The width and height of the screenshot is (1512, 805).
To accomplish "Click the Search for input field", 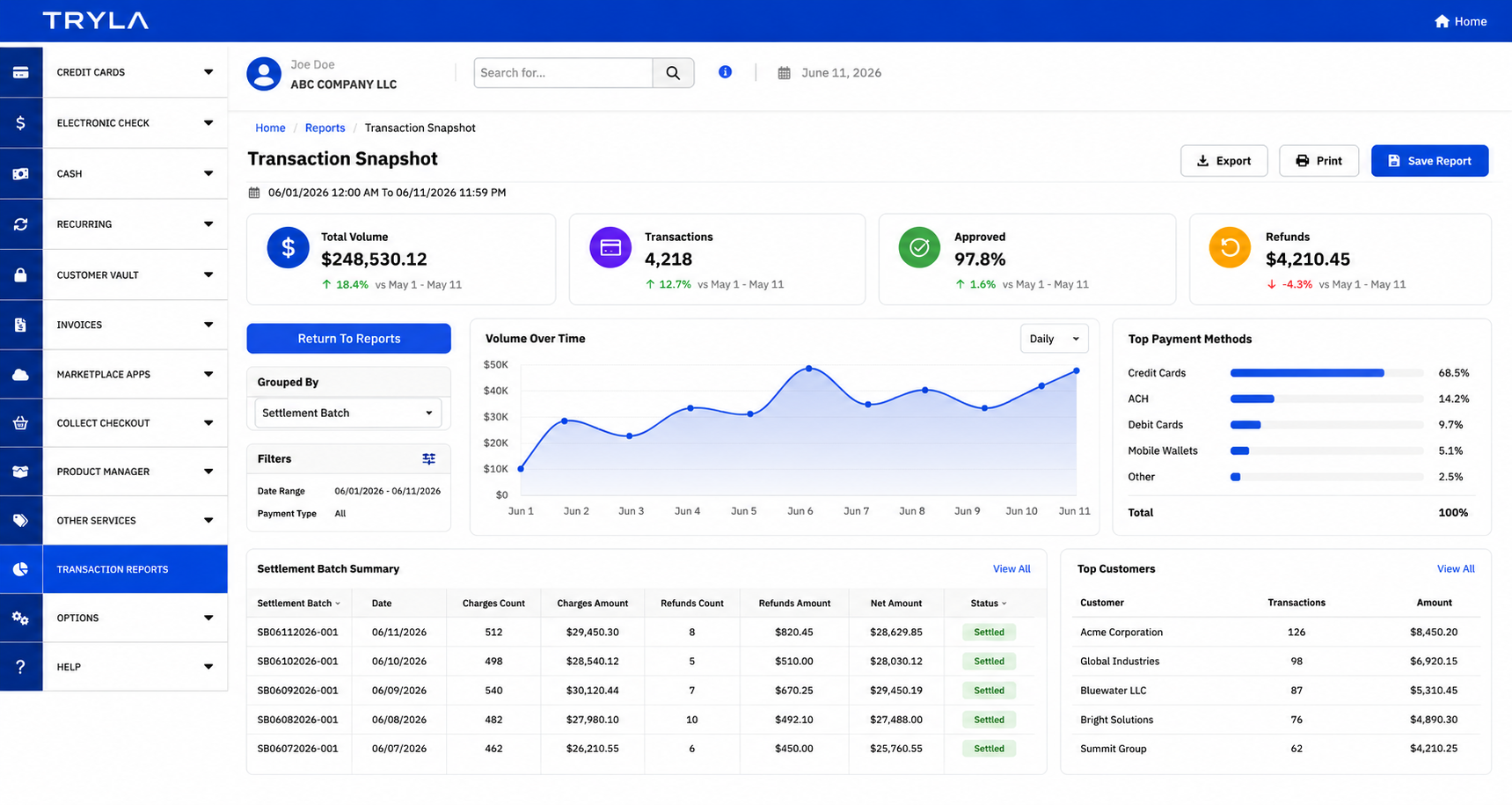I will click(563, 73).
